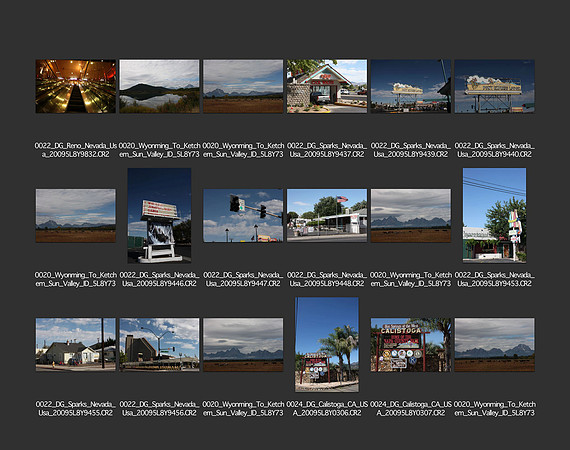
Task: Select Calistoga file name ending 20095L8Y0307.CR2
Action: point(411,409)
